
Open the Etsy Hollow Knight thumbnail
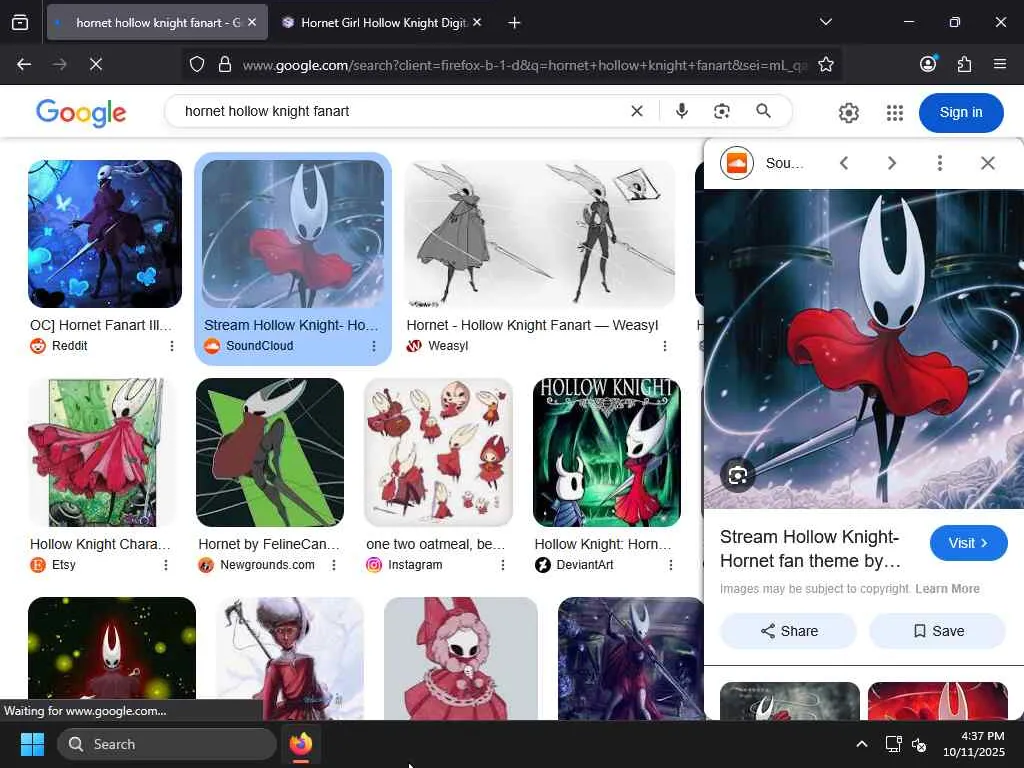coord(103,452)
